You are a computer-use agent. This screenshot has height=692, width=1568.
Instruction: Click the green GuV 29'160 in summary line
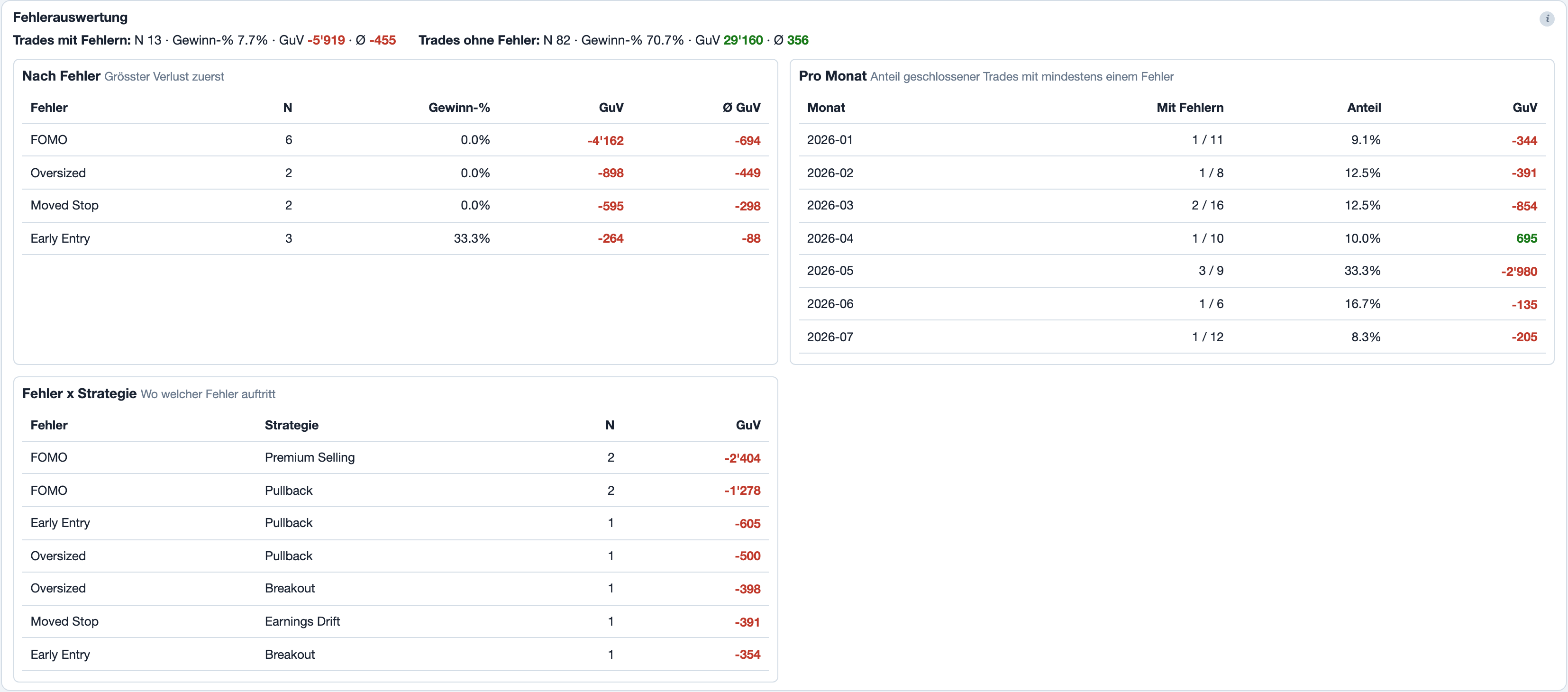point(743,40)
